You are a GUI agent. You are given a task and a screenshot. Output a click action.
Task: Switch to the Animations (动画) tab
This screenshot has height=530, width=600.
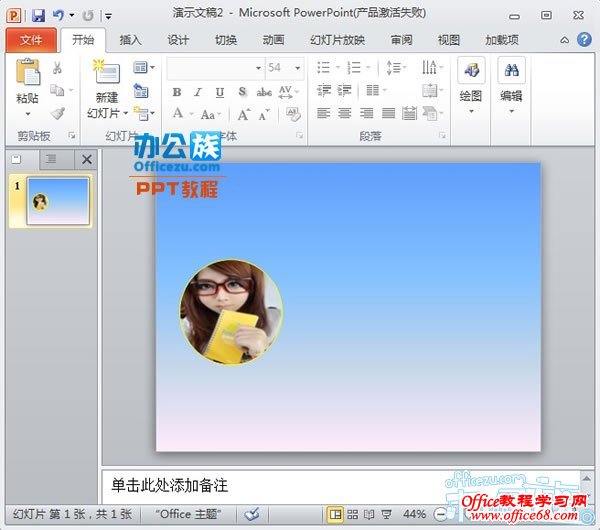coord(273,40)
